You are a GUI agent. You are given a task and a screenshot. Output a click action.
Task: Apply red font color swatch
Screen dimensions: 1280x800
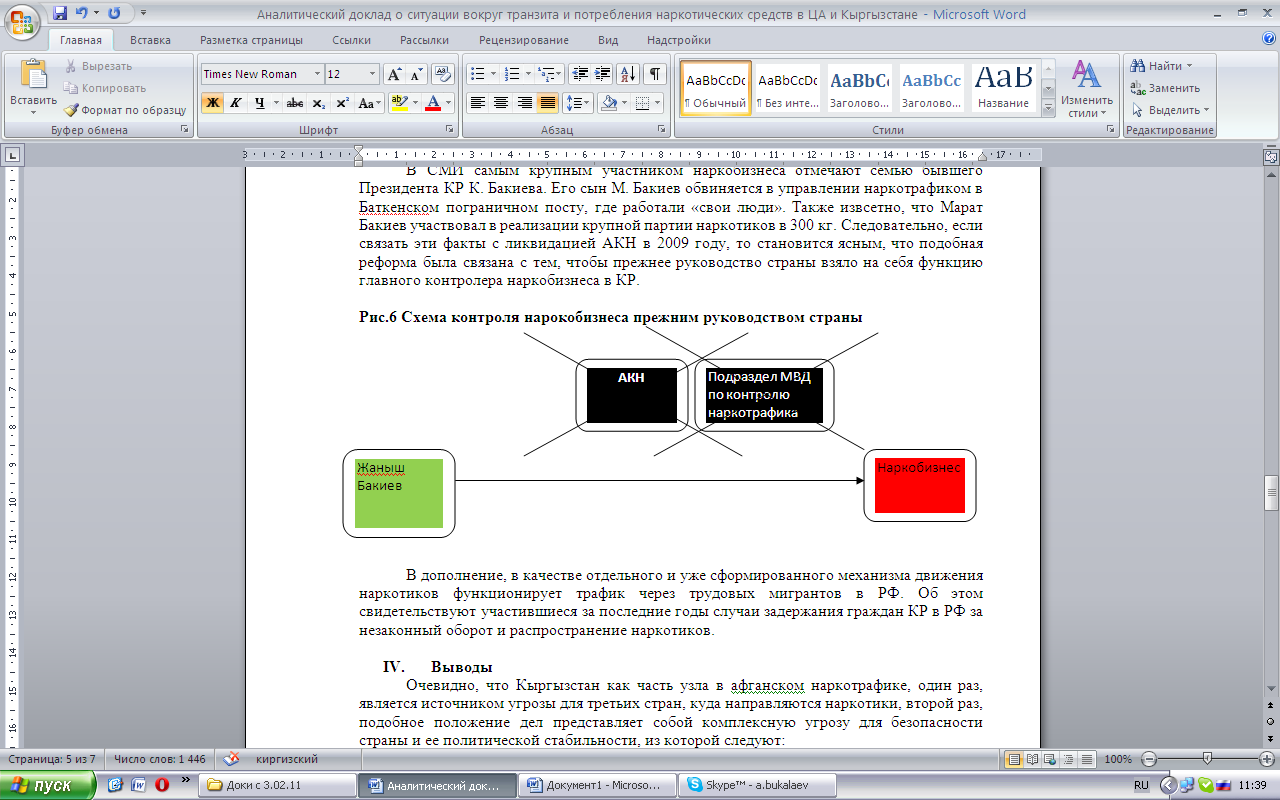click(432, 102)
